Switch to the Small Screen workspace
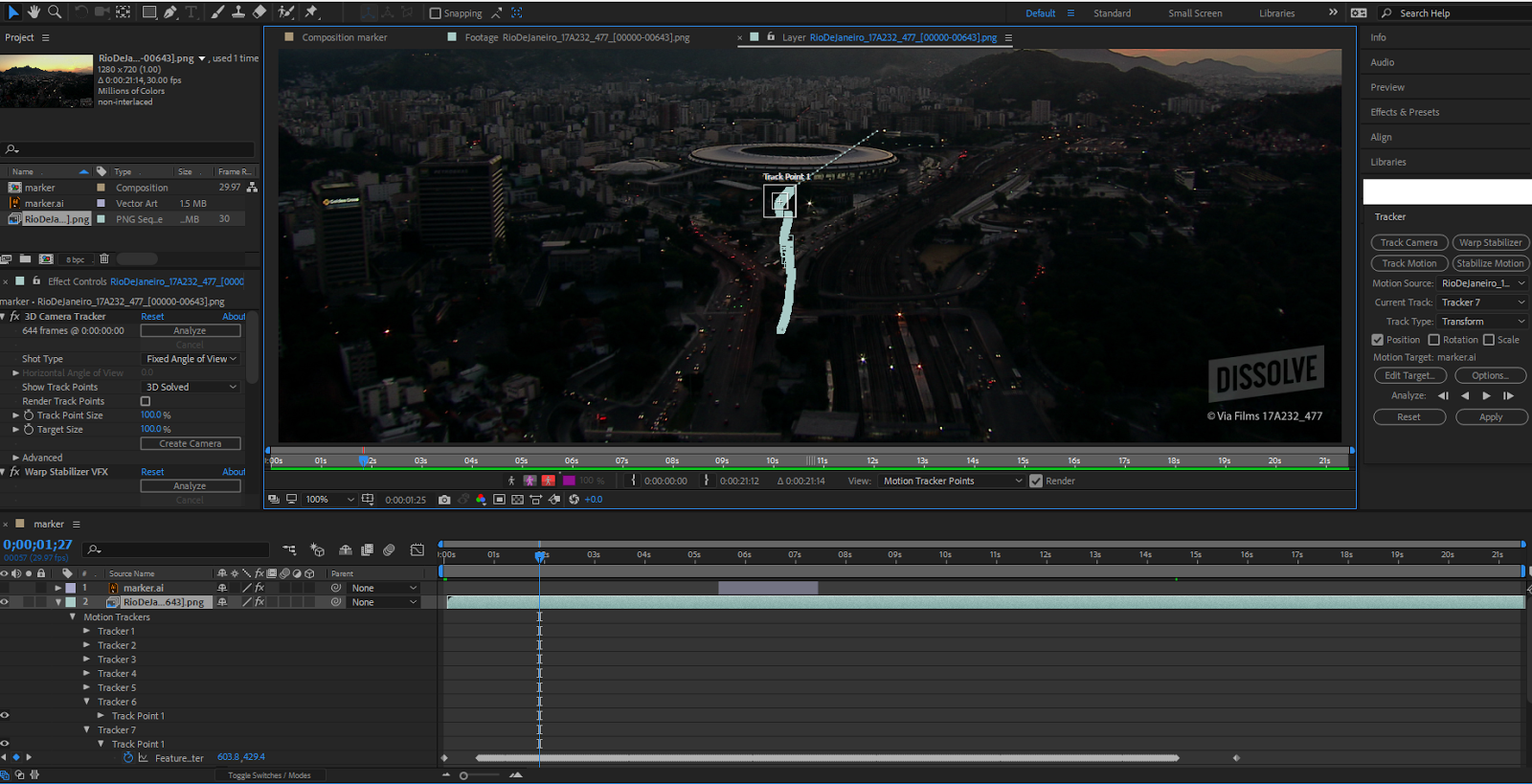Viewport: 1532px width, 784px height. pyautogui.click(x=1194, y=13)
